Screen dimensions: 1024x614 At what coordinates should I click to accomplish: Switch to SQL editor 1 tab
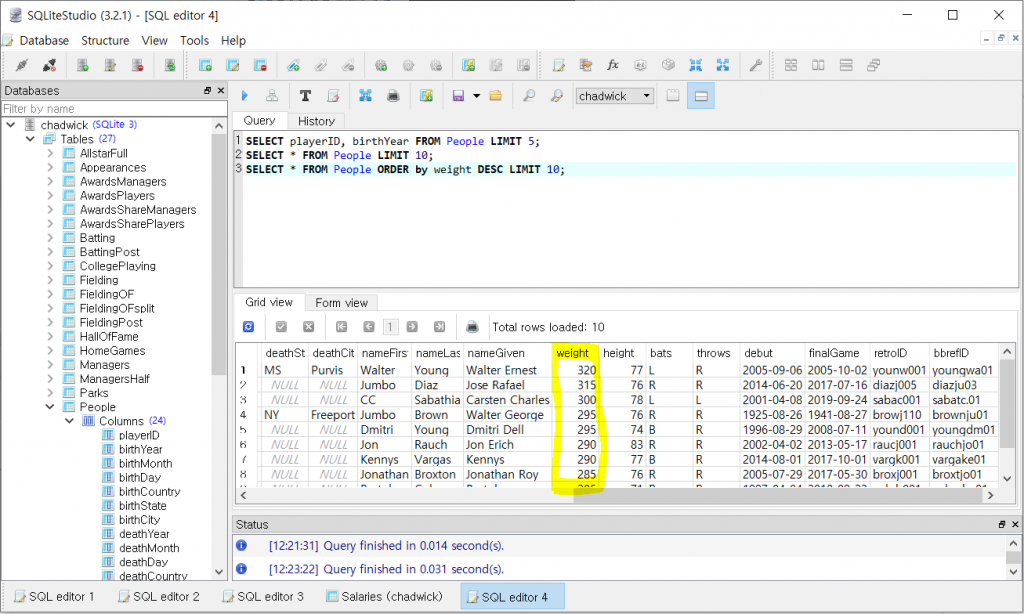[55, 596]
